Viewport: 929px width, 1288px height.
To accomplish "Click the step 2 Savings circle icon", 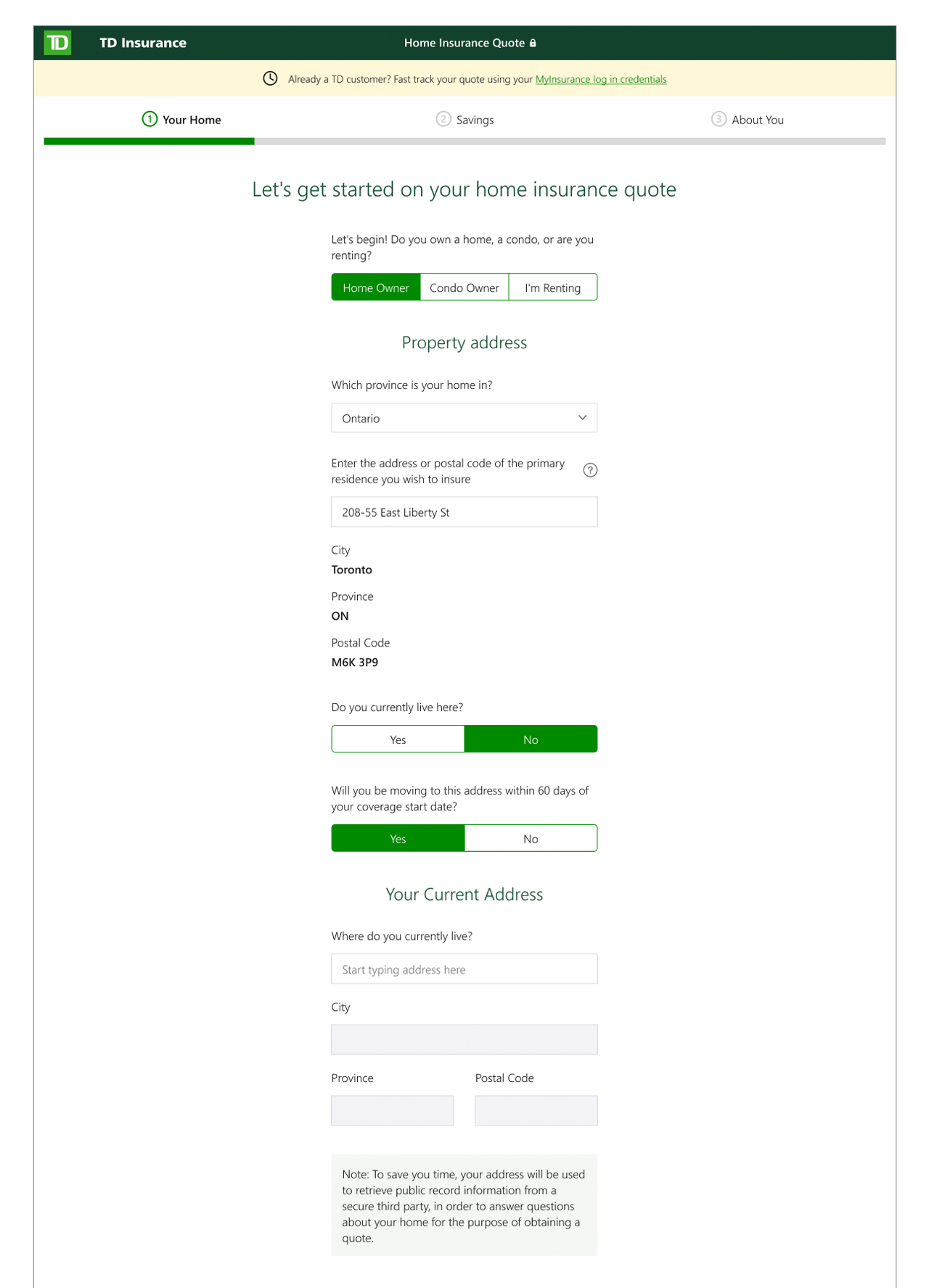I will (443, 119).
